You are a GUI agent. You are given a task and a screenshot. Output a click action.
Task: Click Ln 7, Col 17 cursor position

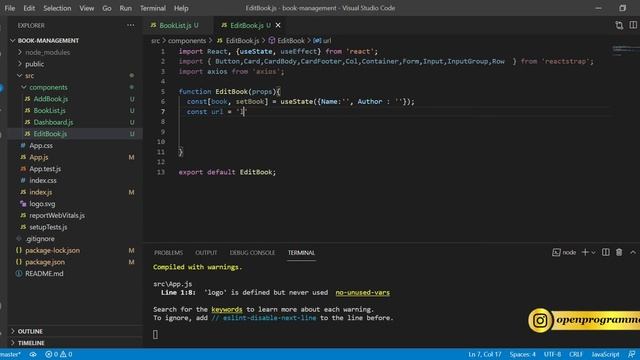(x=484, y=354)
